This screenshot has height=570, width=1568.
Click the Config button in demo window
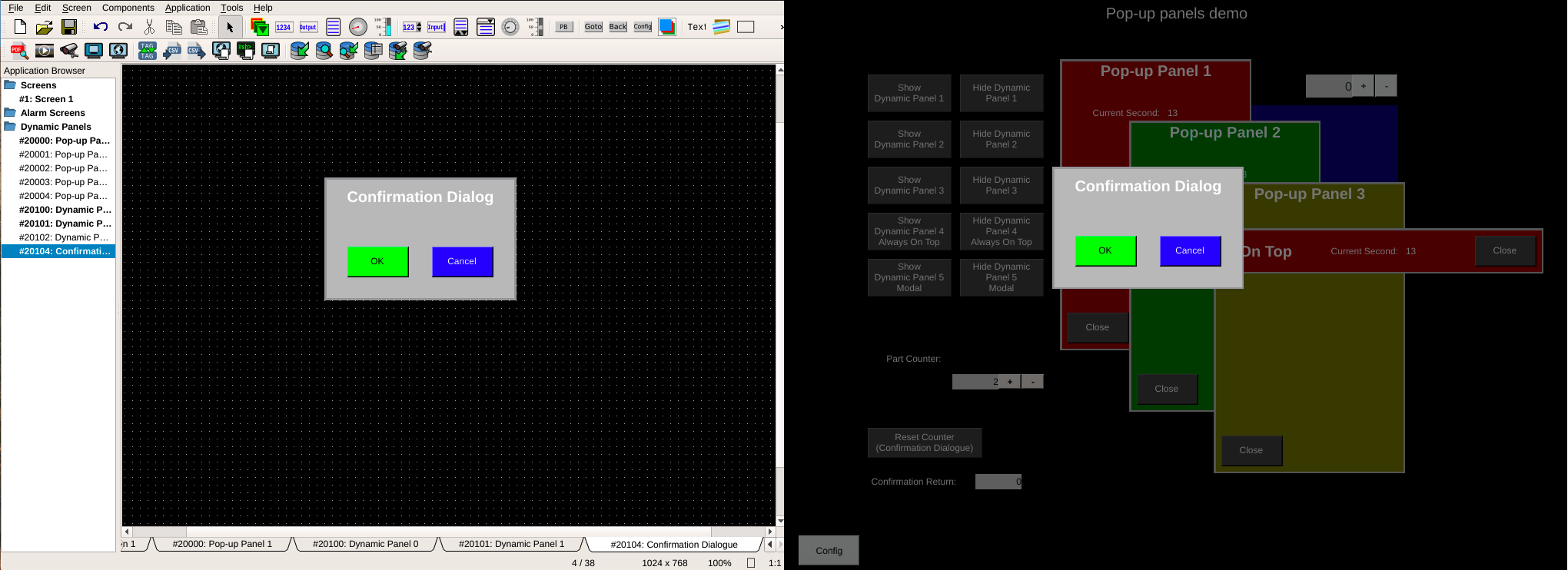[x=829, y=550]
